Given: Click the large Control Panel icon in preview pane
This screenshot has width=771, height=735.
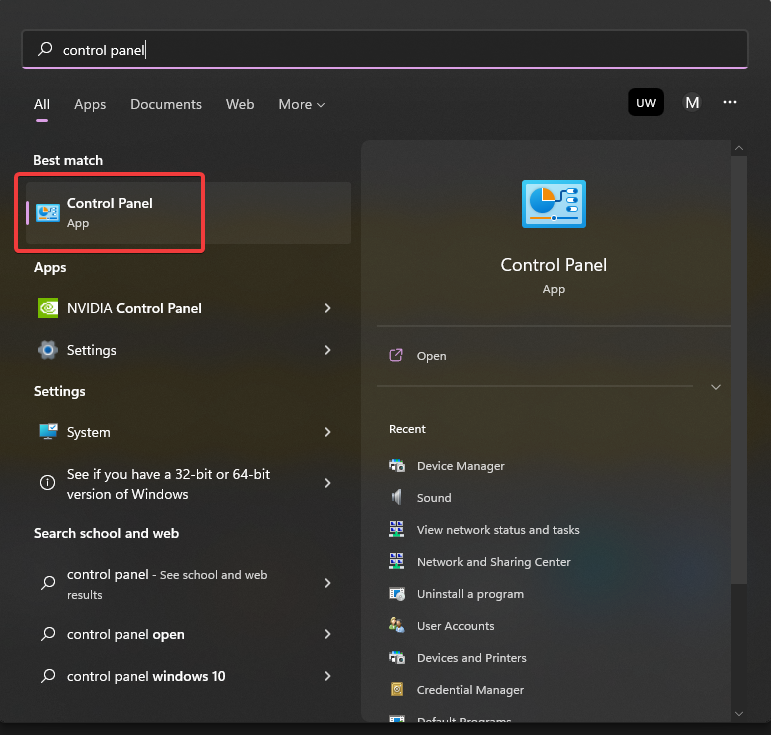Looking at the screenshot, I should click(554, 204).
